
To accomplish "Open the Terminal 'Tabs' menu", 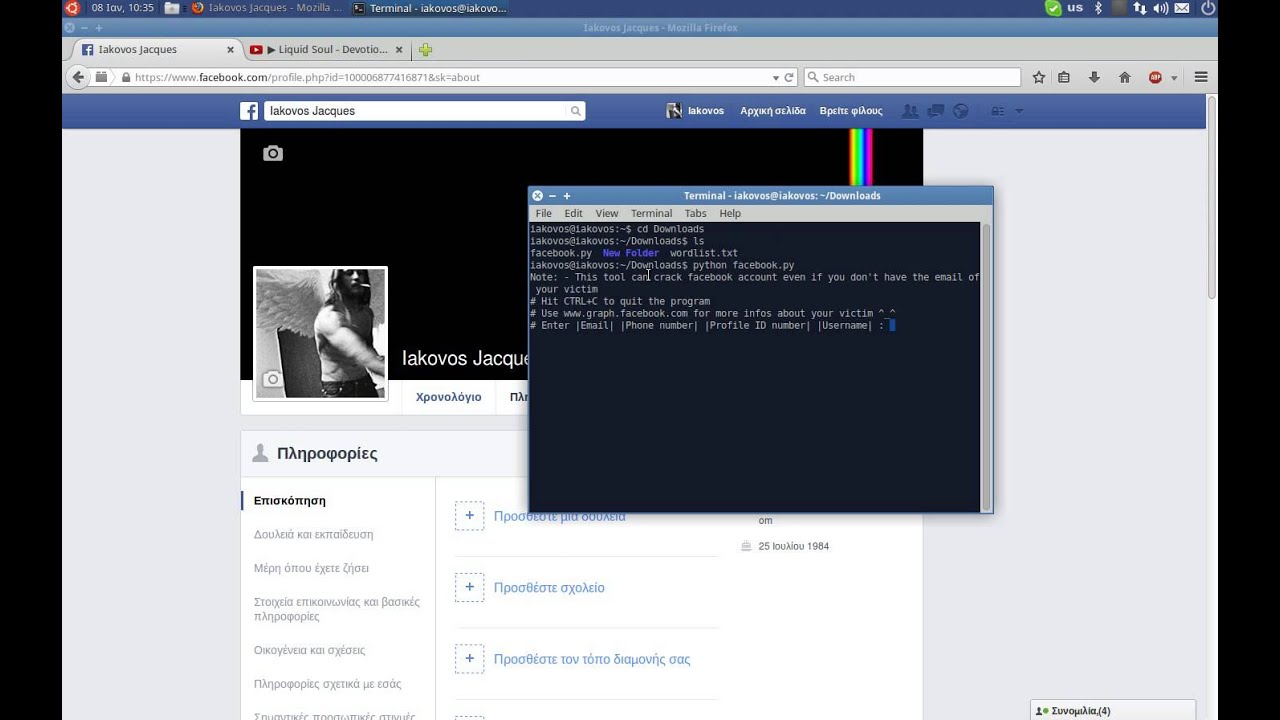I will click(696, 213).
